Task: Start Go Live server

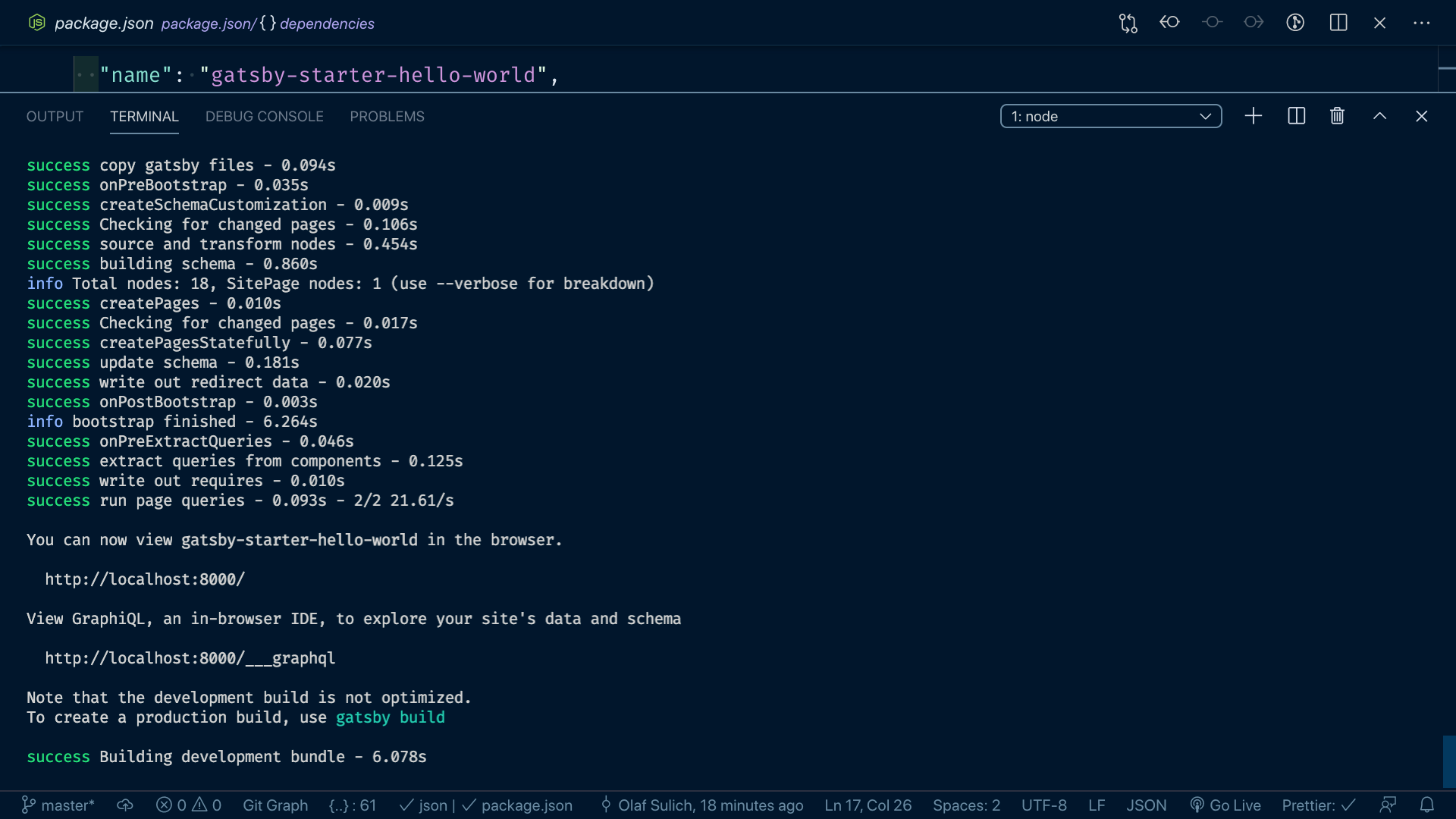Action: (x=1225, y=805)
